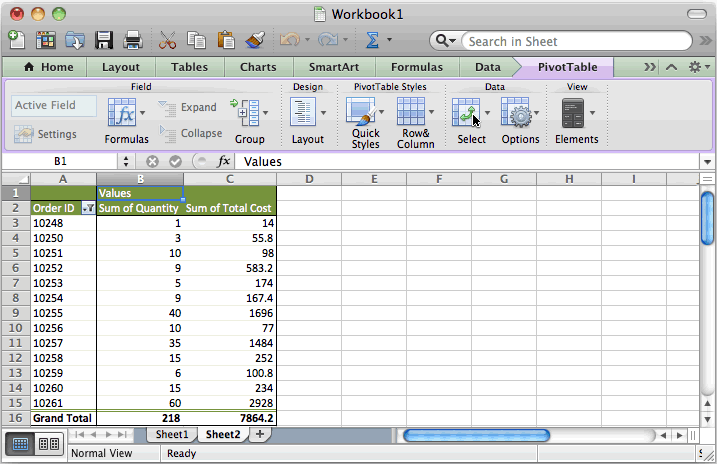This screenshot has width=717, height=464.
Task: Click the PivotTable Options gear icon
Action: (516, 112)
